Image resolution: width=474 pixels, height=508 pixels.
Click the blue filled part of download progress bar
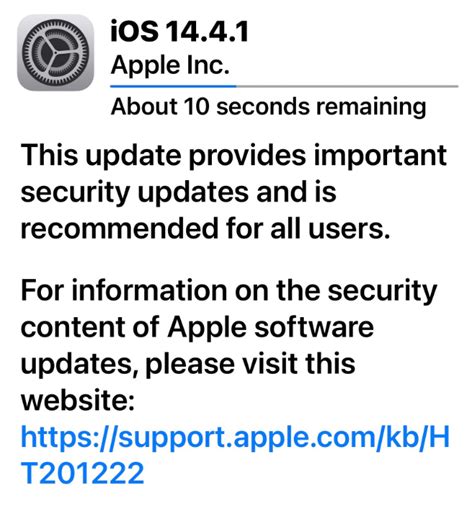[173, 86]
